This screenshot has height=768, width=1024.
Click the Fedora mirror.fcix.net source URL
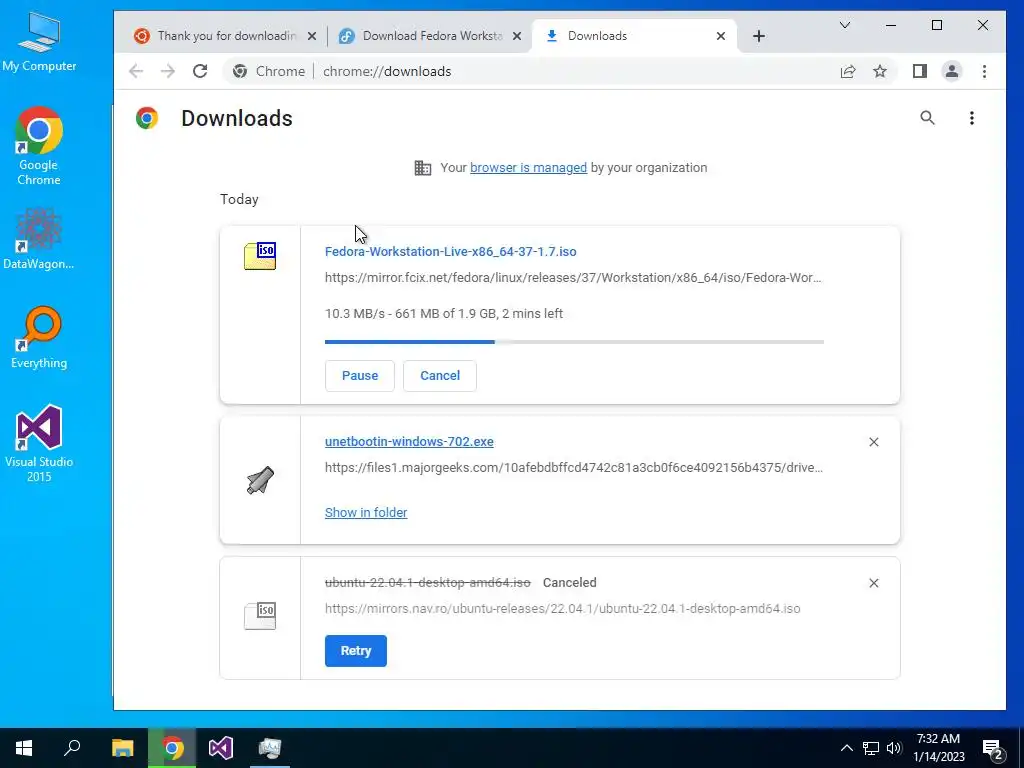[573, 278]
